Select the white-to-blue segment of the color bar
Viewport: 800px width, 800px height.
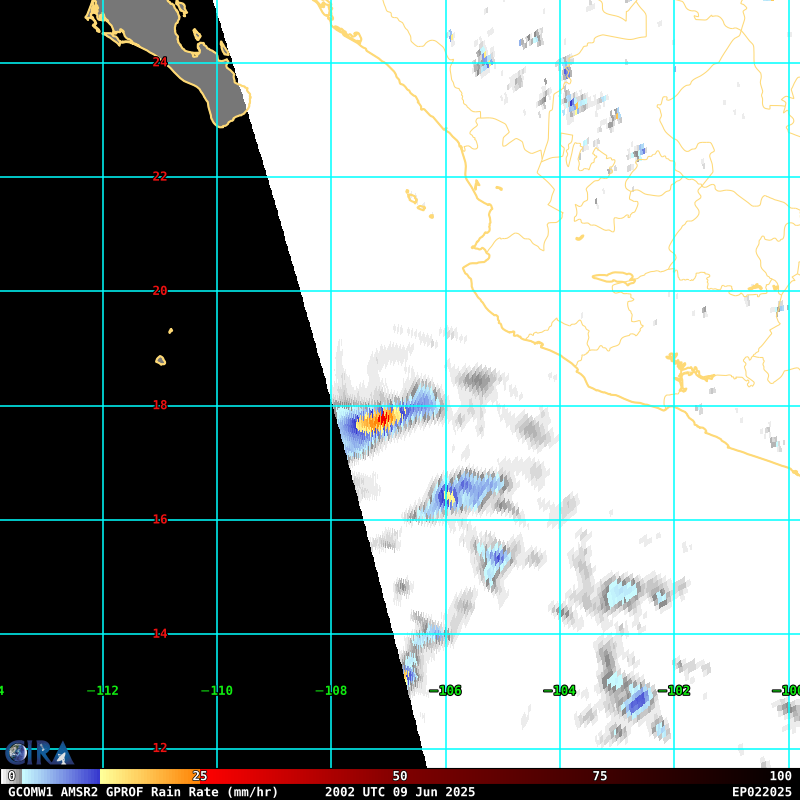(x=60, y=776)
